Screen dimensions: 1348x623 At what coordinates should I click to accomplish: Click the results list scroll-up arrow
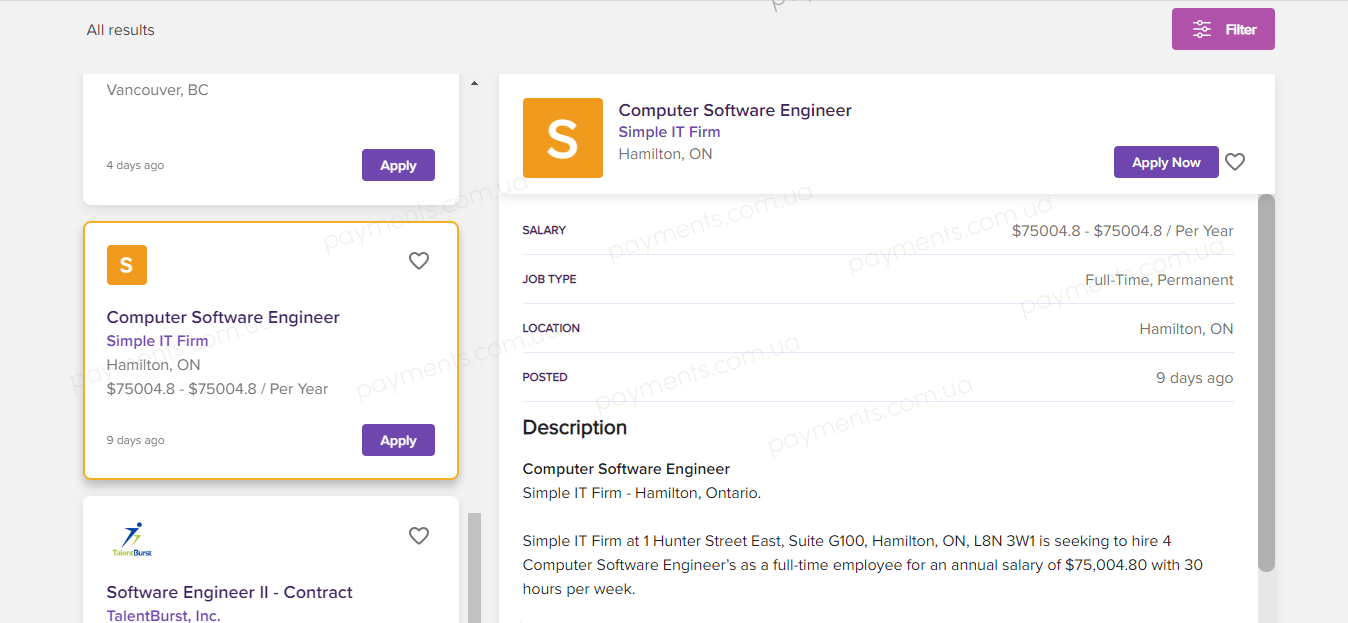474,83
